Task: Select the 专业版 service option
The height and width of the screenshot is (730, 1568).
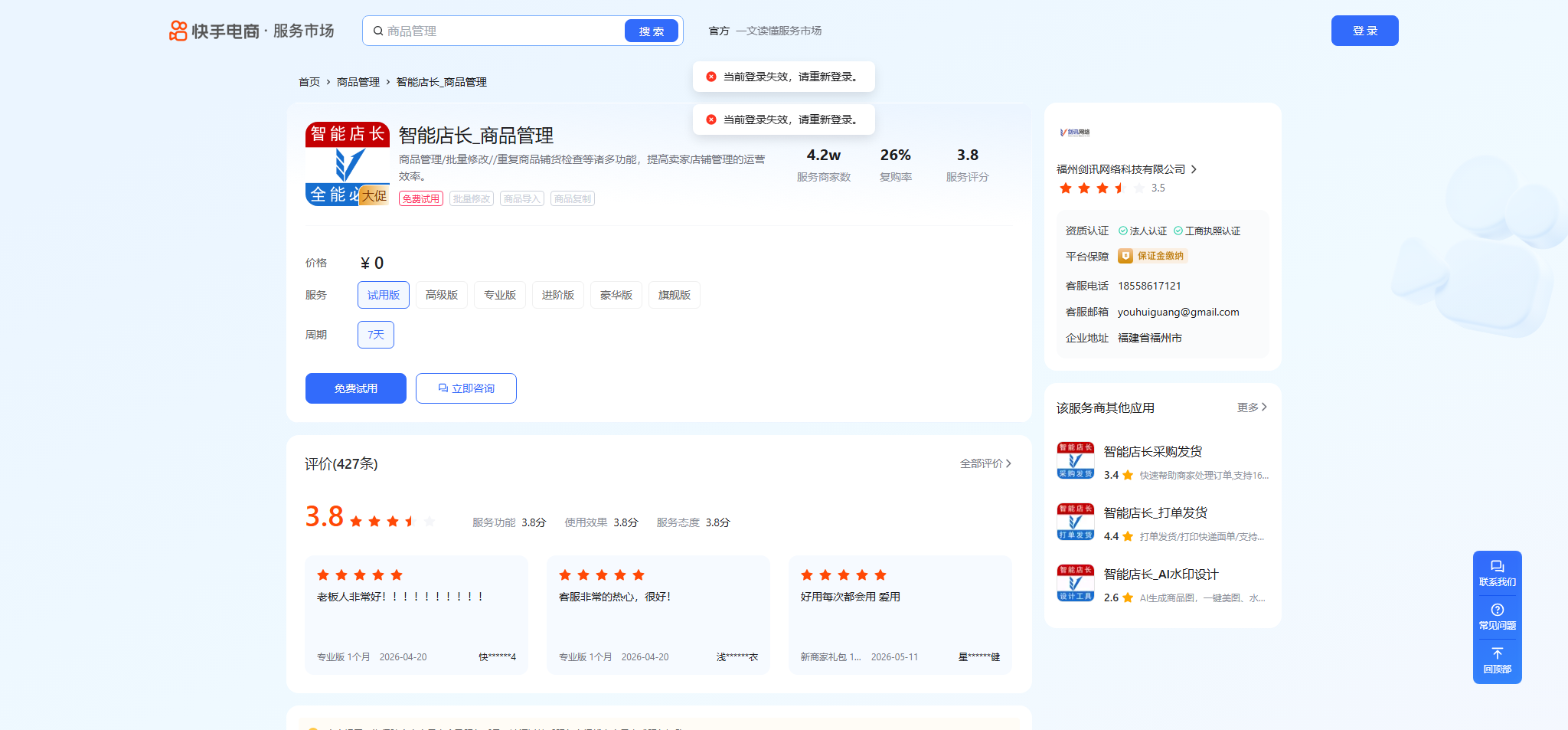Action: click(500, 295)
